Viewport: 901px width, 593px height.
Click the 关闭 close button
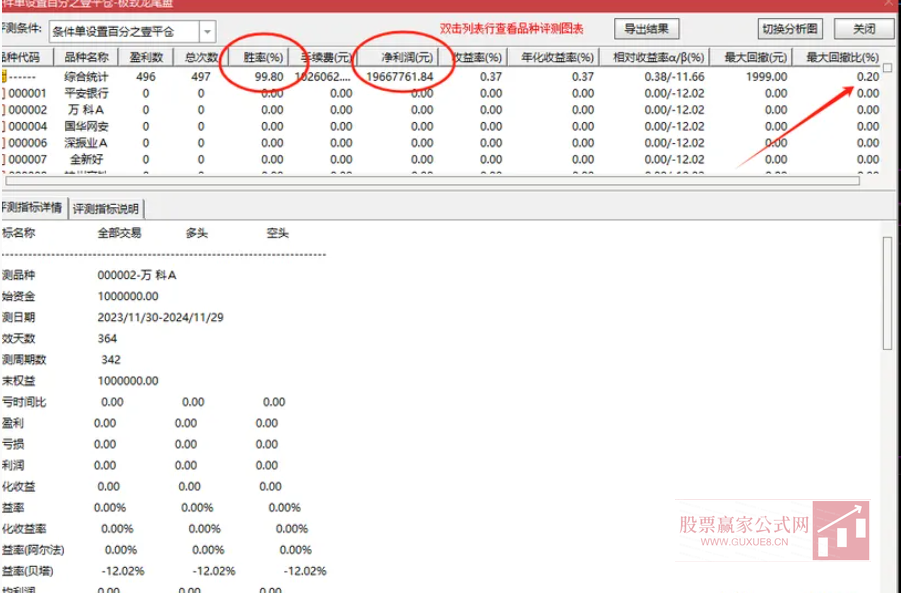coord(862,29)
